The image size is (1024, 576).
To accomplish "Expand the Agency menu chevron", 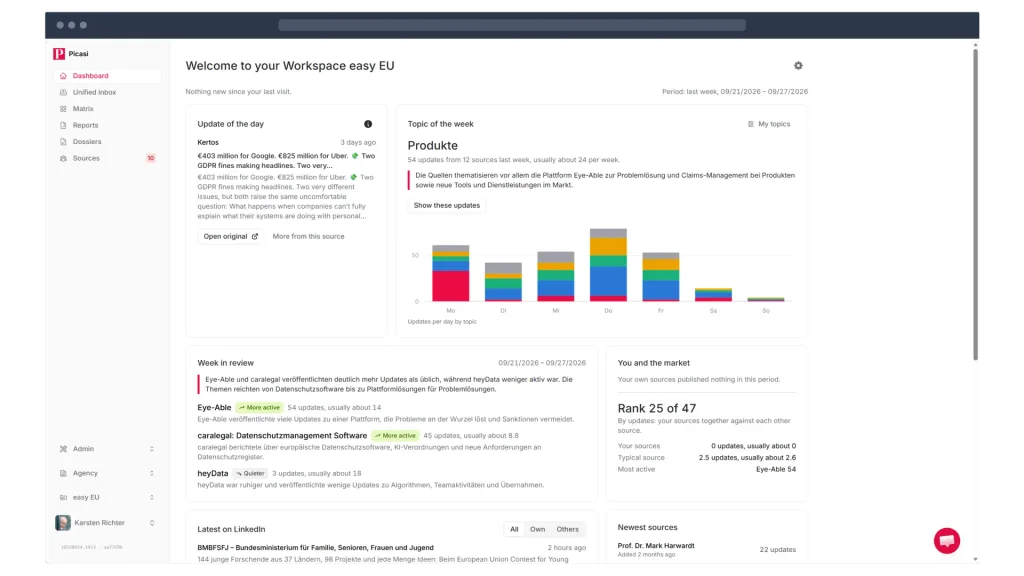I will (152, 473).
